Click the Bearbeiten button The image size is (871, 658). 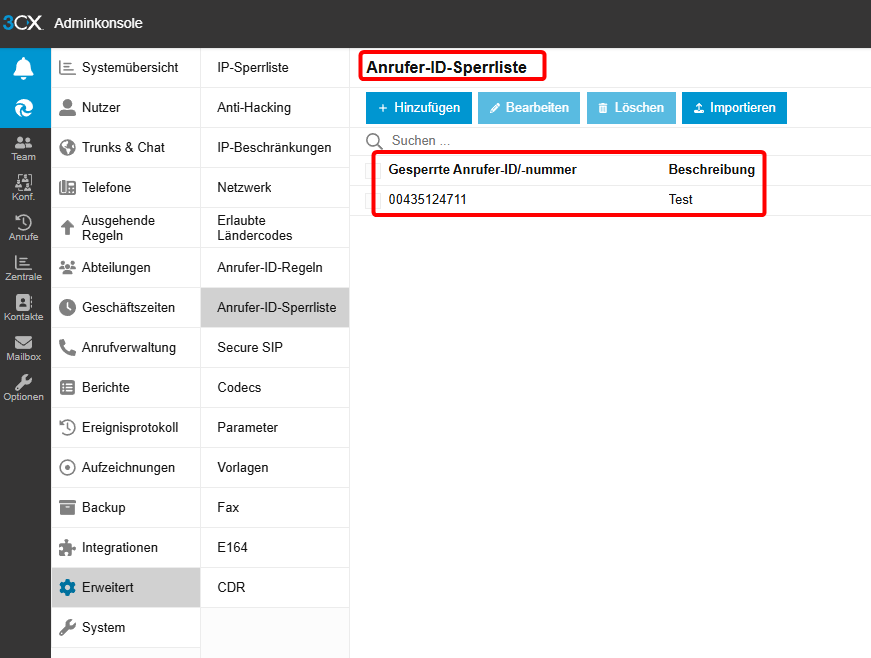[528, 108]
